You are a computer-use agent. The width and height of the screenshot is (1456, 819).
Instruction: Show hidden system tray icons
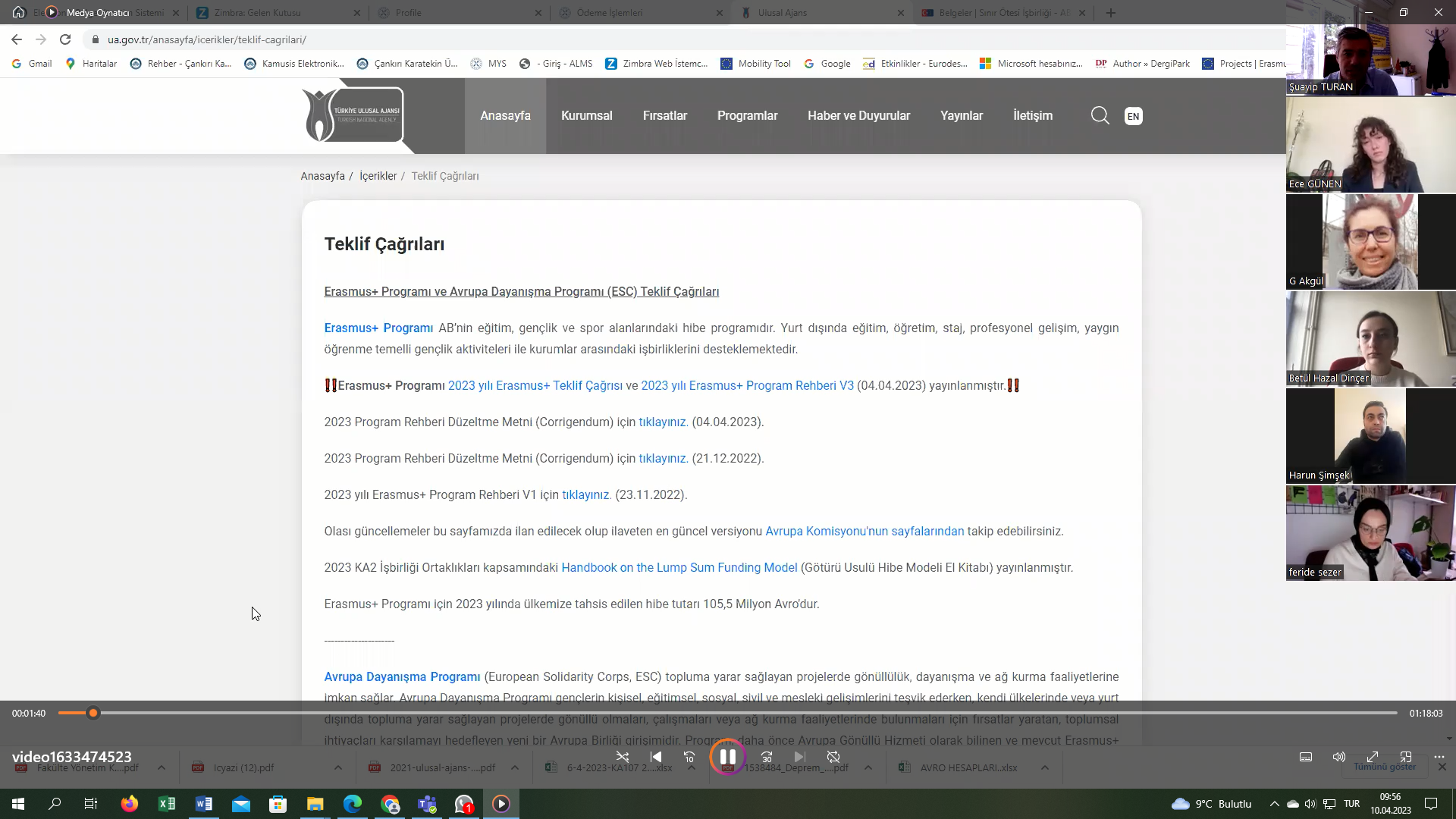[1274, 804]
